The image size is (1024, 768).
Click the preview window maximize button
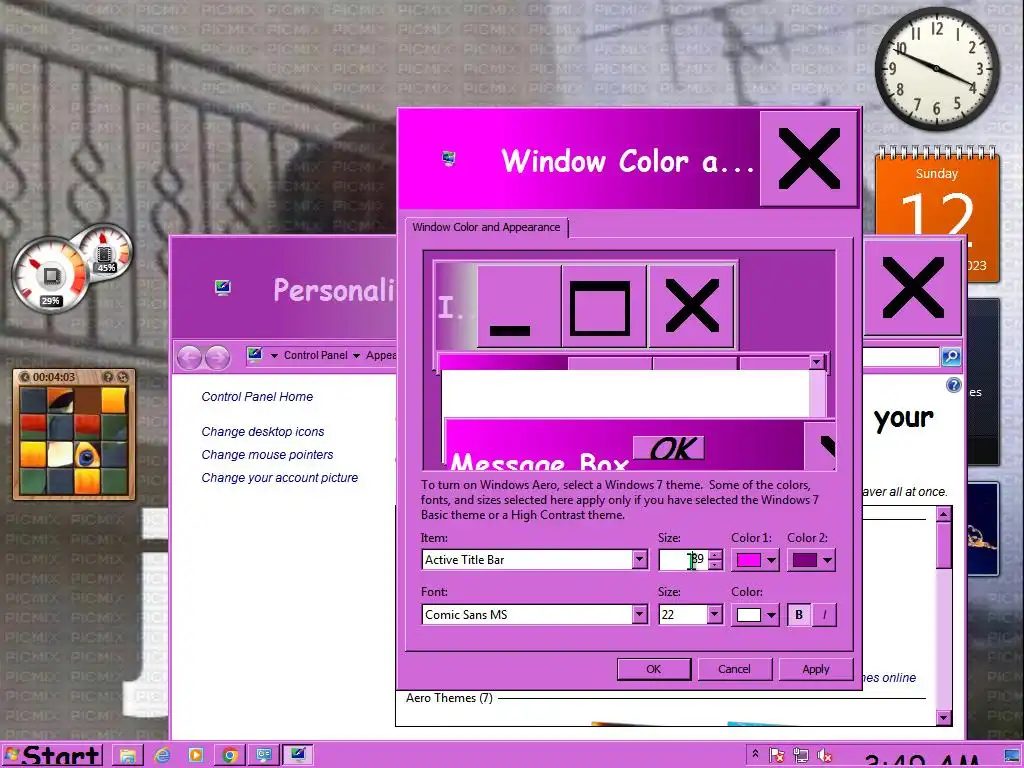point(604,306)
